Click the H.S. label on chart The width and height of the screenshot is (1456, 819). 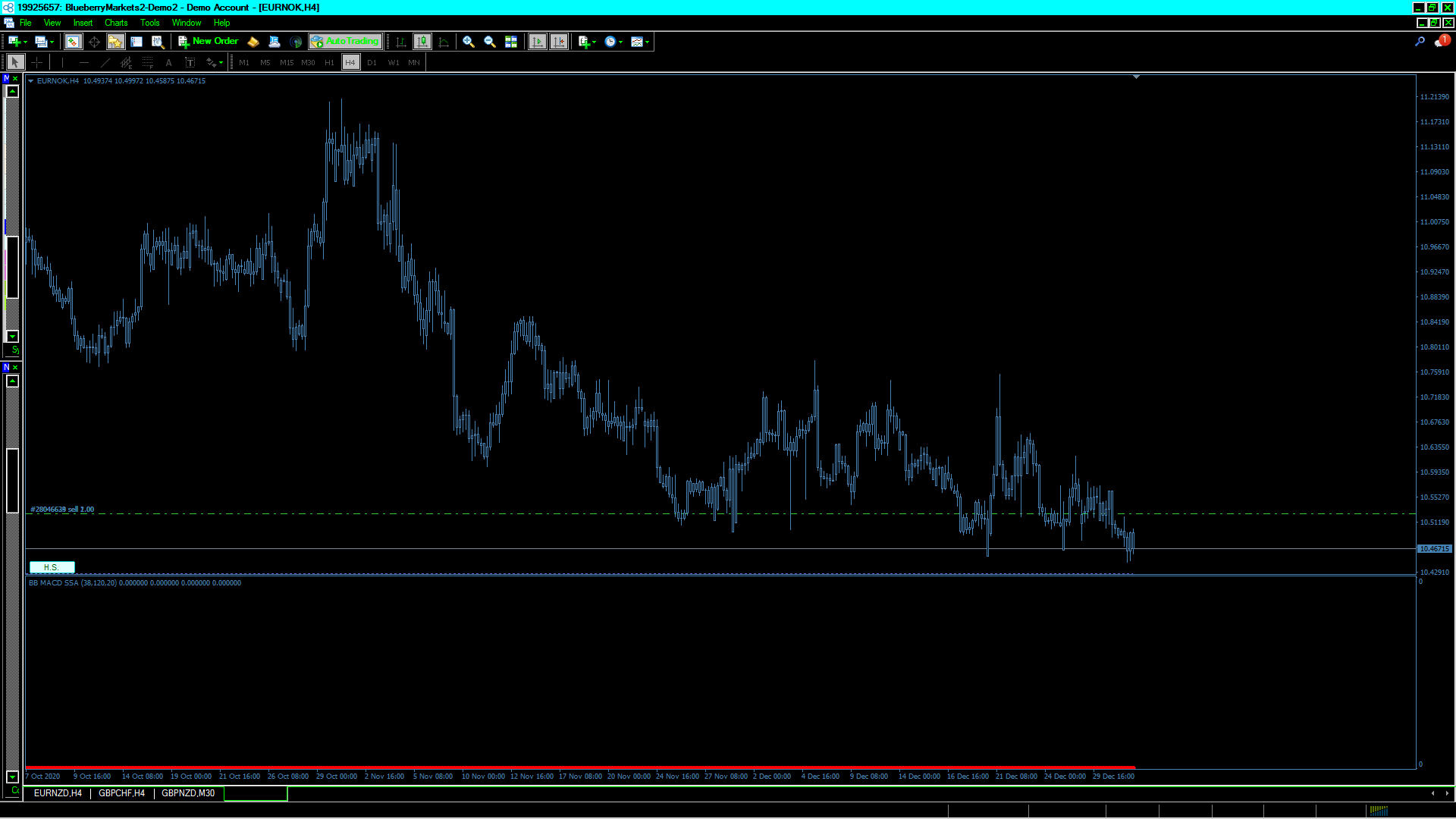52,567
